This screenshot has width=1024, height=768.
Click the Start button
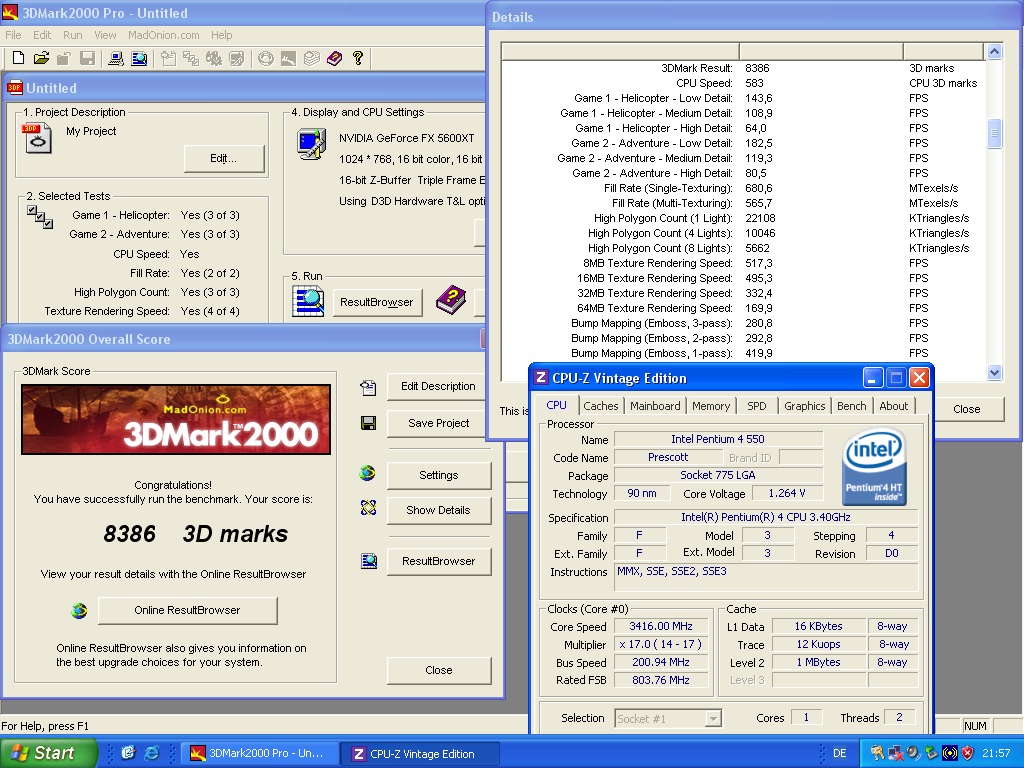[48, 753]
